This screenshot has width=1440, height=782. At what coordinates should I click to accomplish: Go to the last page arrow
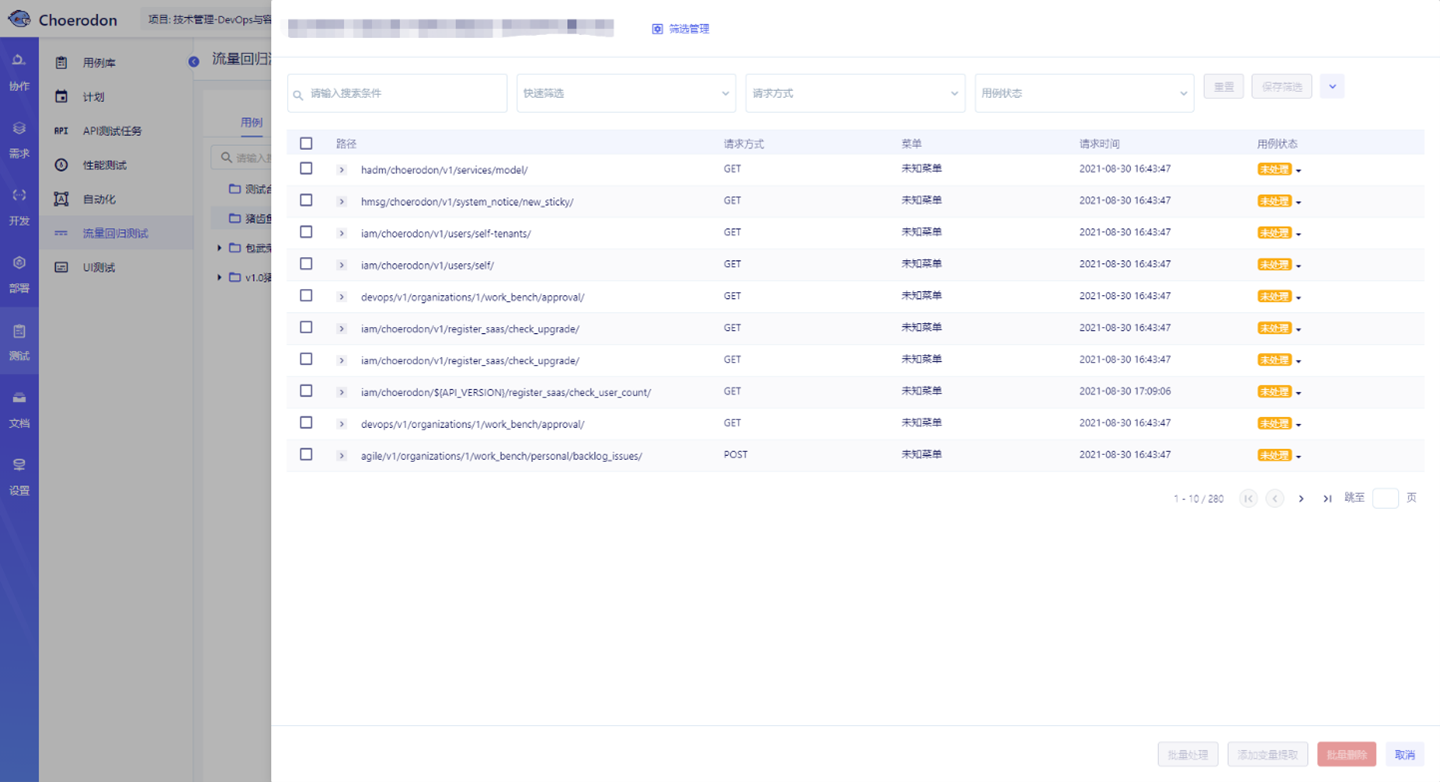[1327, 498]
